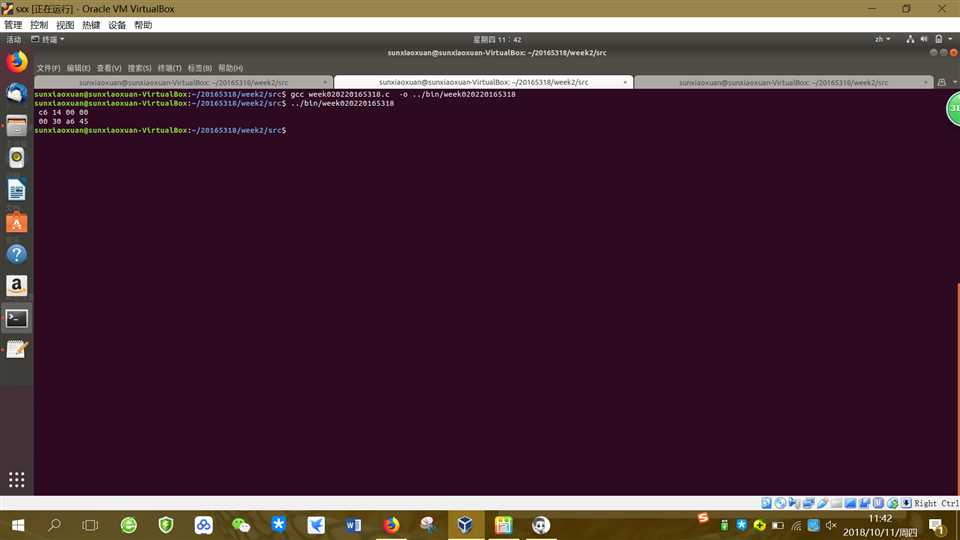Show applications grid at dock bottom
The width and height of the screenshot is (960, 540).
pyautogui.click(x=17, y=479)
